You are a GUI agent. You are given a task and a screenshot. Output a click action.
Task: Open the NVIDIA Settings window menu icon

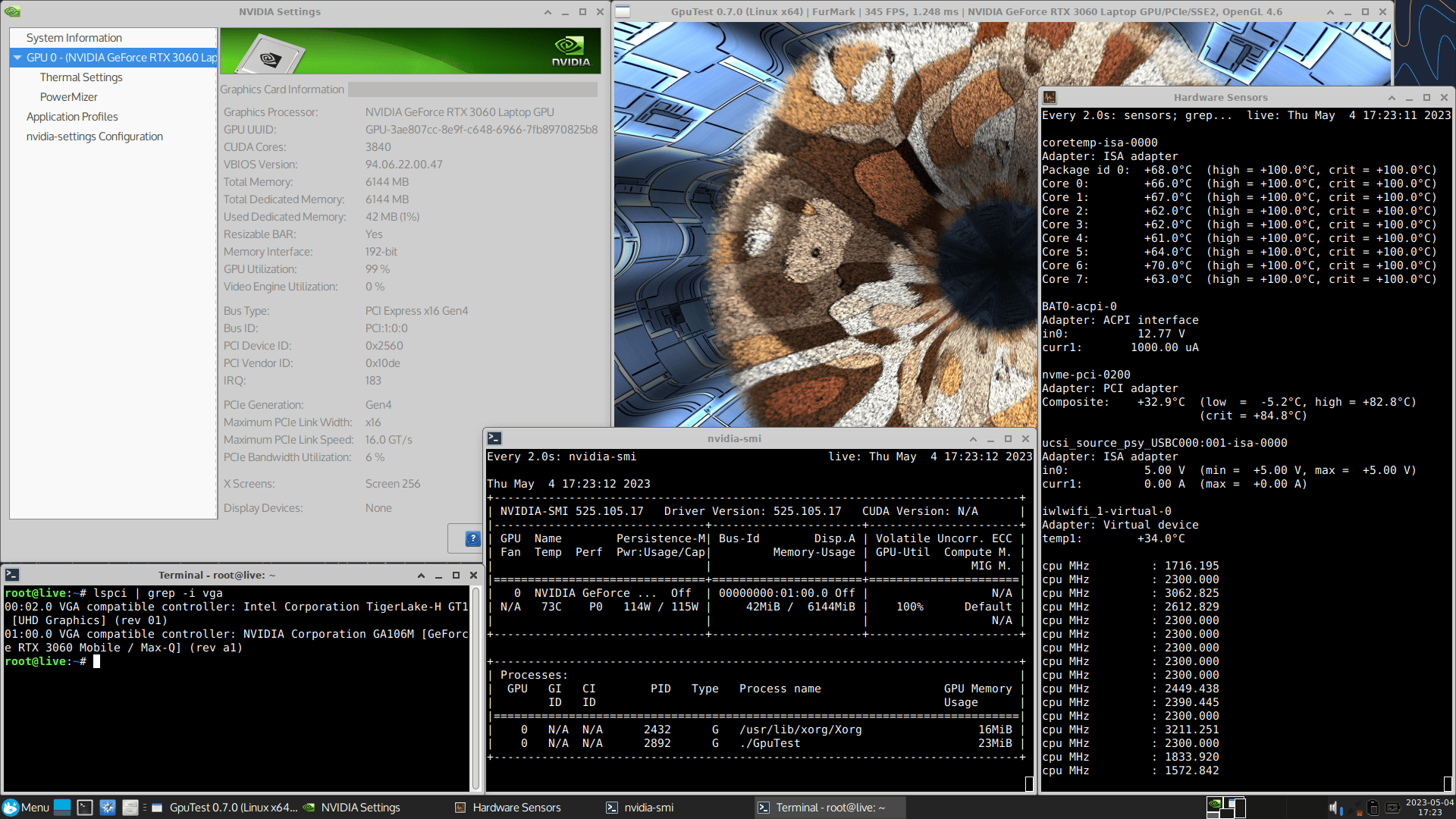click(x=12, y=11)
